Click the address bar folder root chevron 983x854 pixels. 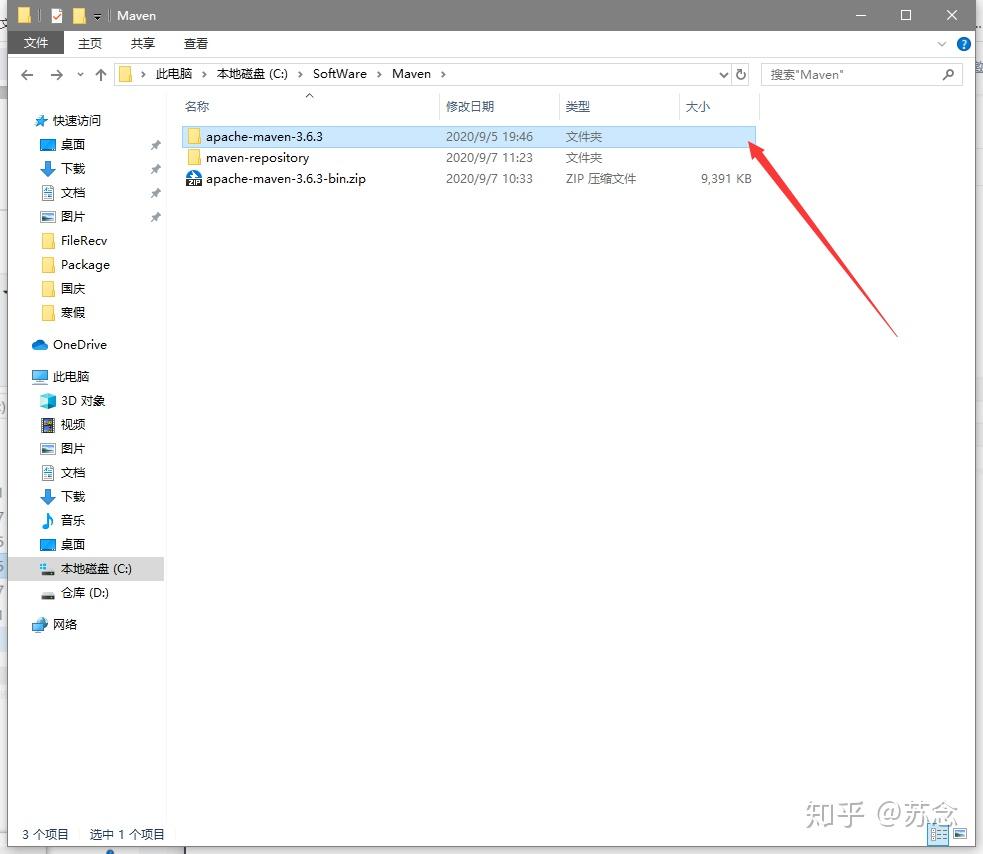pos(143,74)
